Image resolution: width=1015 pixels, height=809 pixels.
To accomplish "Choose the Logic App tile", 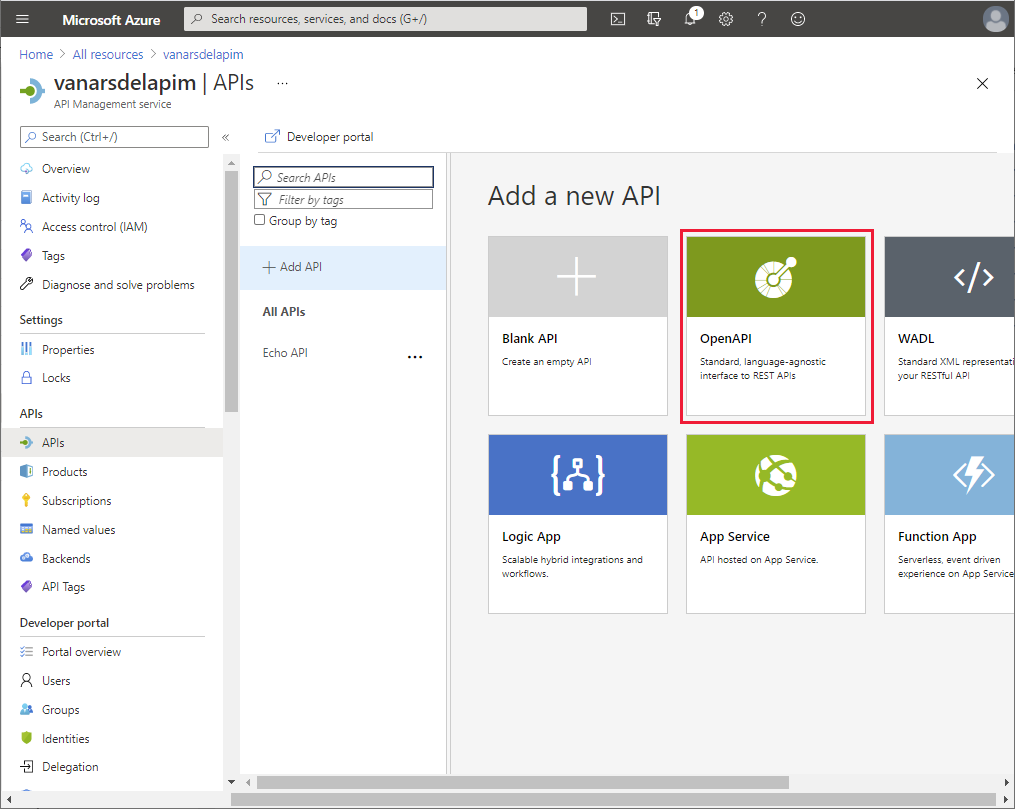I will (577, 524).
